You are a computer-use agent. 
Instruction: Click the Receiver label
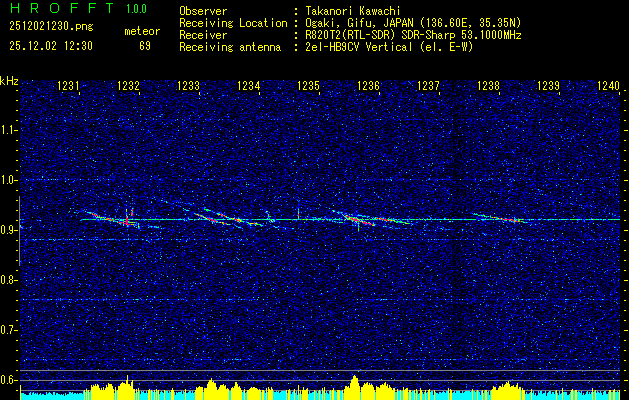[203, 35]
